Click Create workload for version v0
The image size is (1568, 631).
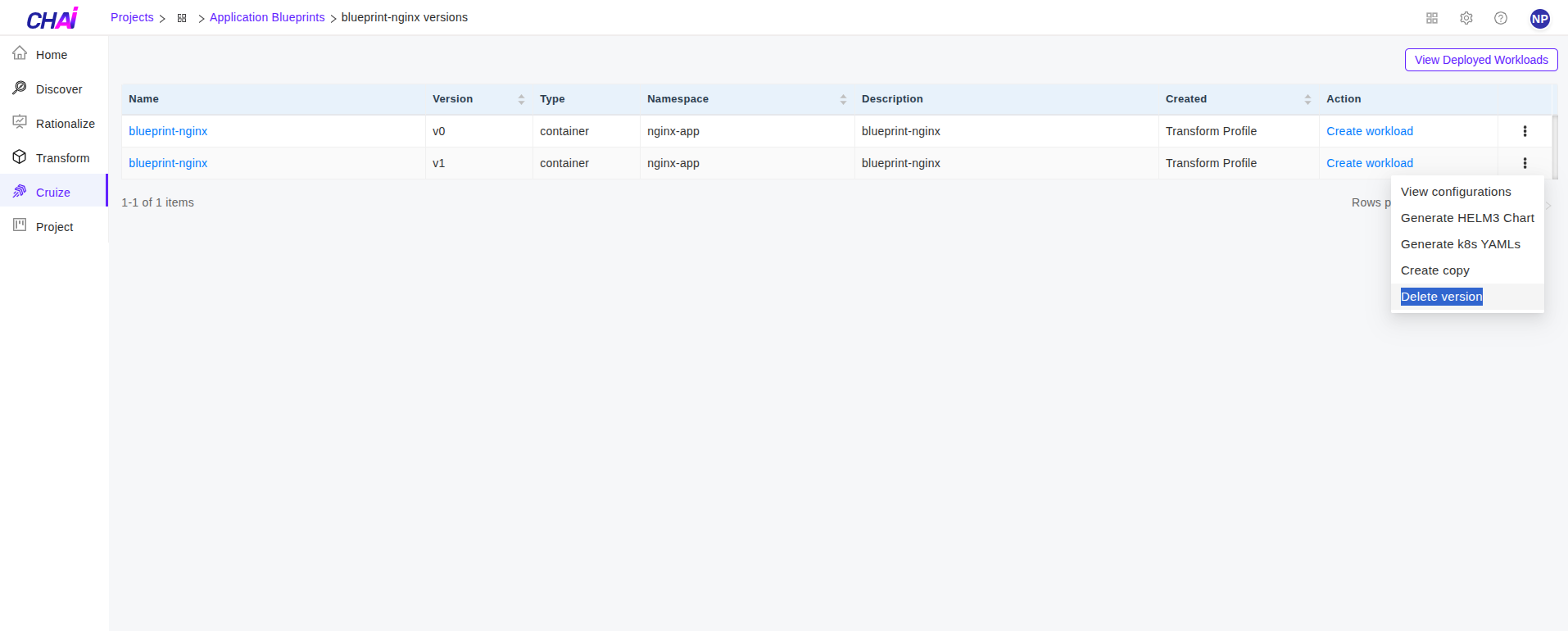coord(1369,131)
